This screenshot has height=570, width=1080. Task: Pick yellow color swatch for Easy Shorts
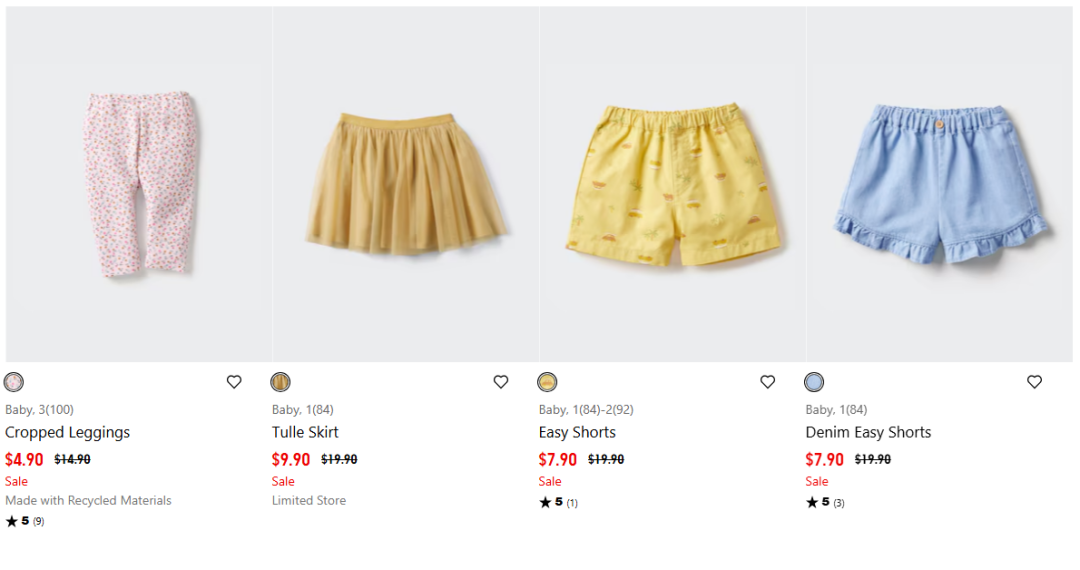coord(547,382)
